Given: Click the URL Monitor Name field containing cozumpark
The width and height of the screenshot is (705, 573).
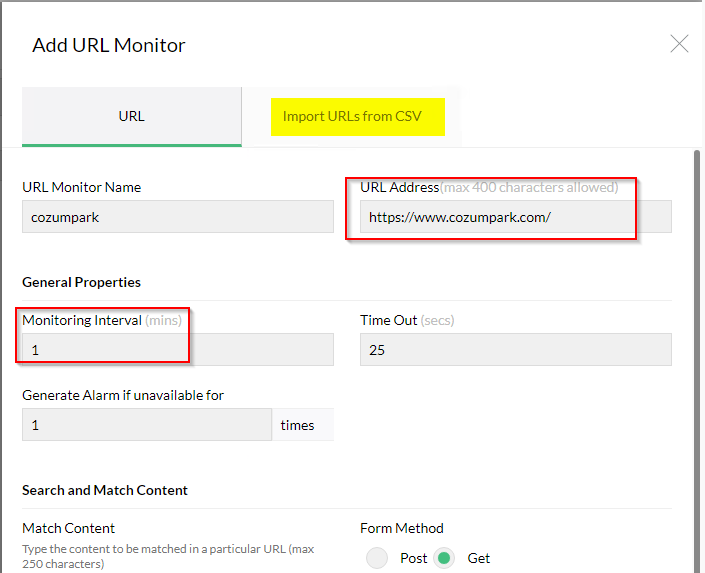Looking at the screenshot, I should [x=178, y=217].
